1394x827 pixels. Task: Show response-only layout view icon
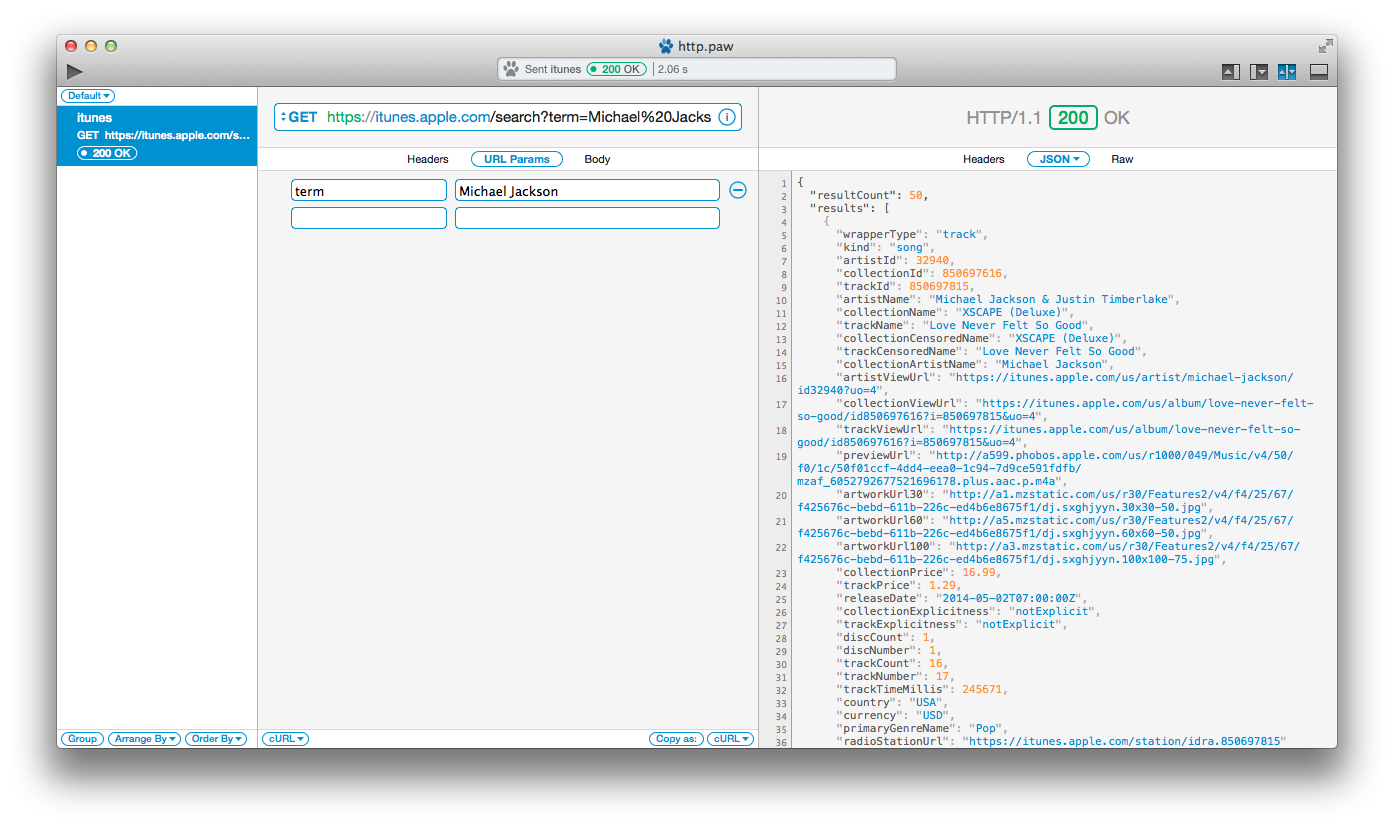coord(1259,72)
